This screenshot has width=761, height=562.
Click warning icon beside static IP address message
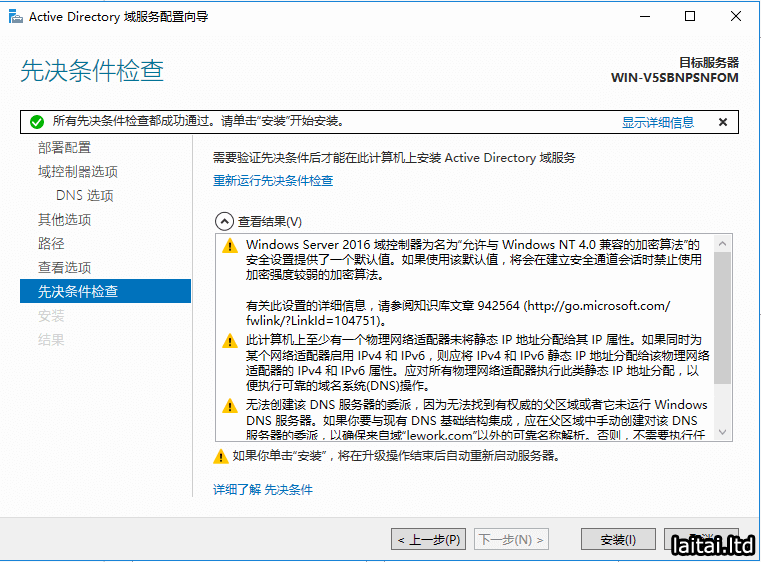pos(230,342)
